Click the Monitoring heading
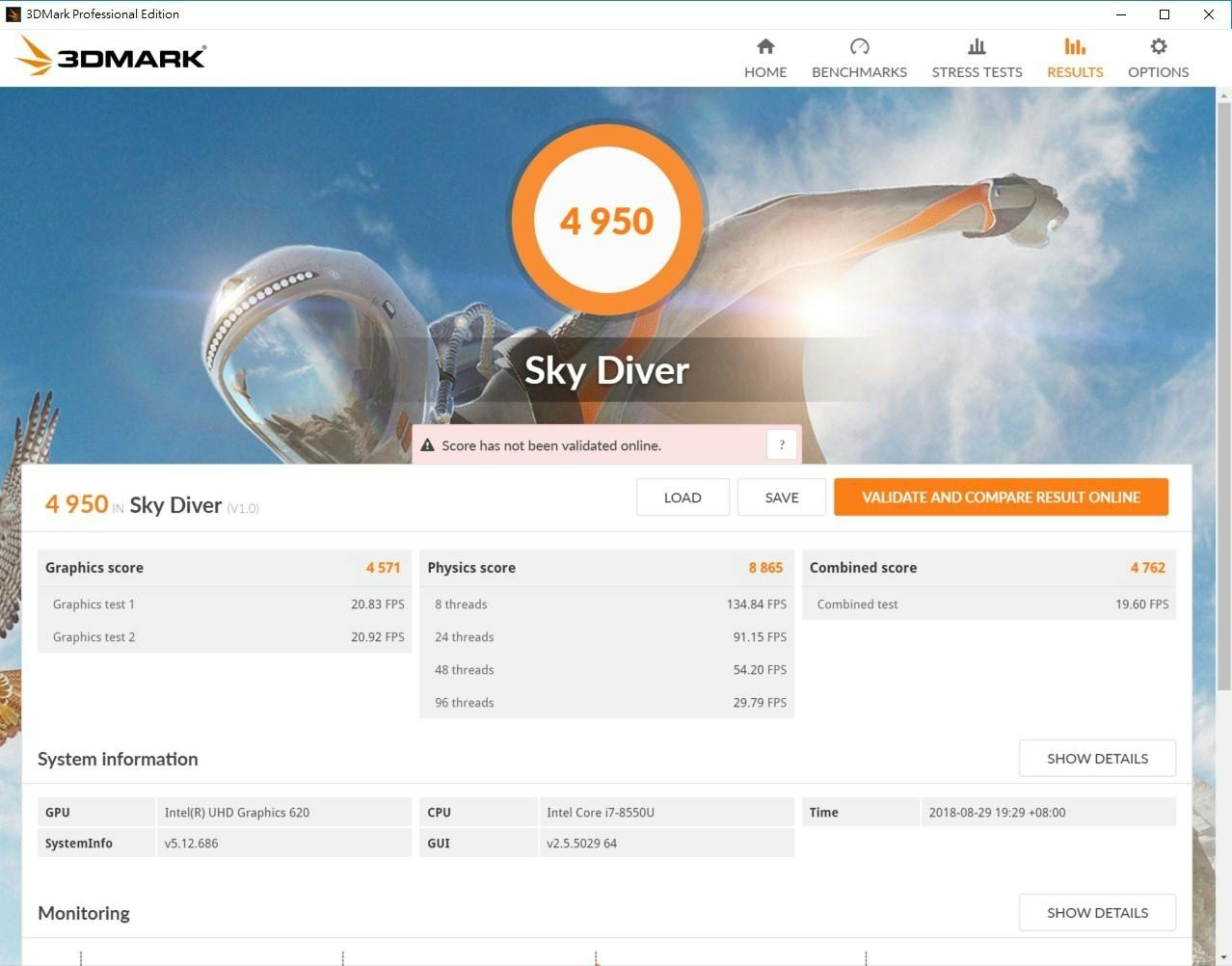This screenshot has height=966, width=1232. (x=84, y=913)
